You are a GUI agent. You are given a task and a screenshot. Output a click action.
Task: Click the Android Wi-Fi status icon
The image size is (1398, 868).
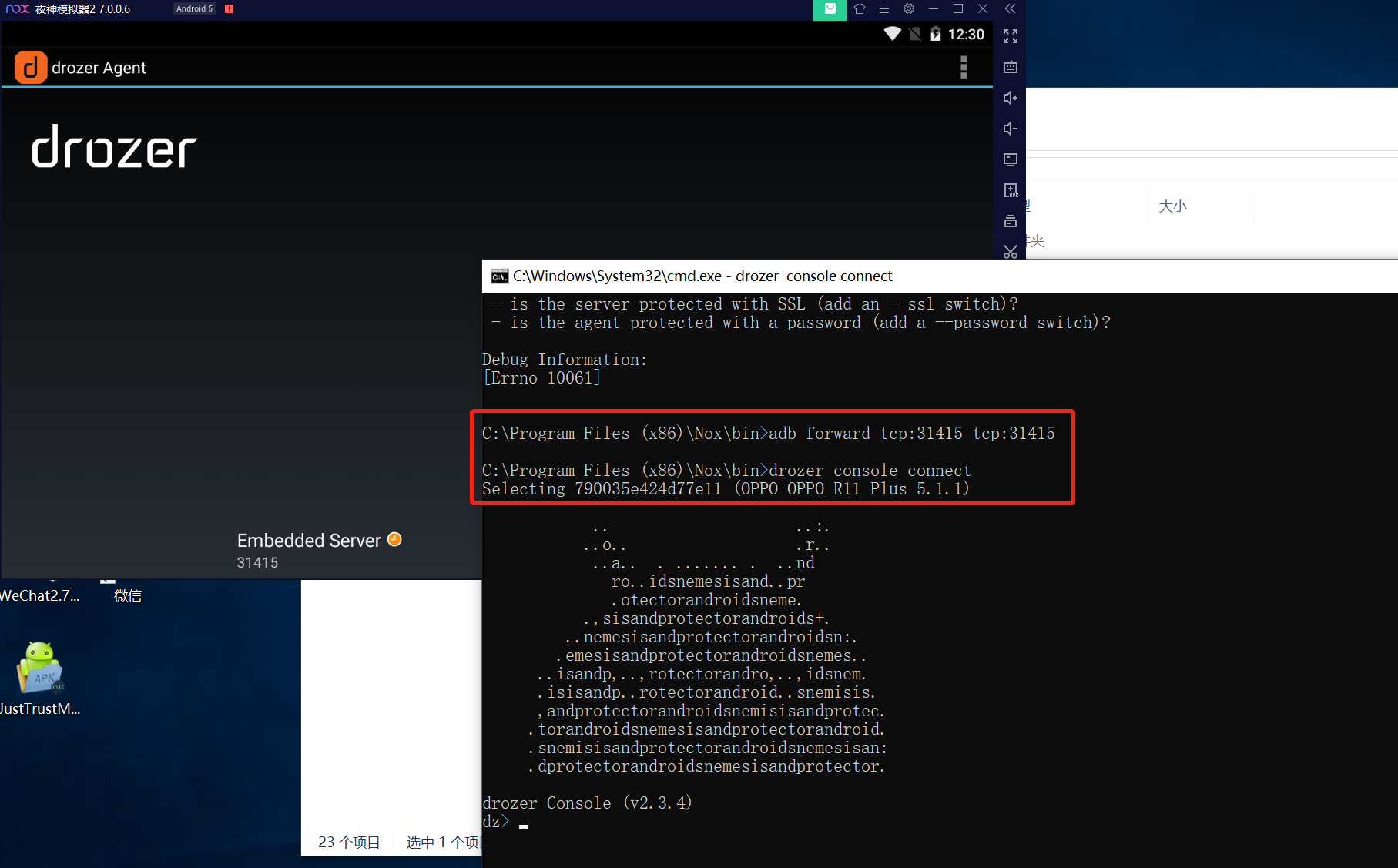click(x=892, y=34)
